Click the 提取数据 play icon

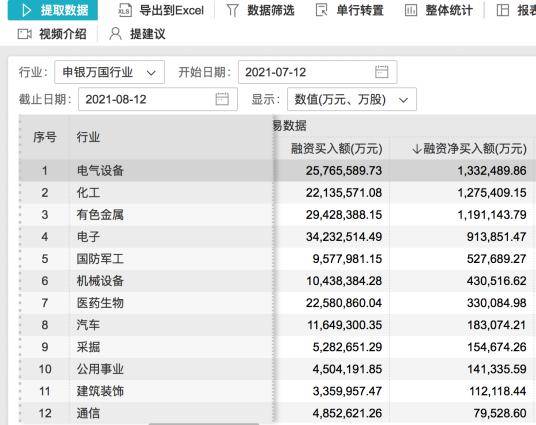pos(26,10)
